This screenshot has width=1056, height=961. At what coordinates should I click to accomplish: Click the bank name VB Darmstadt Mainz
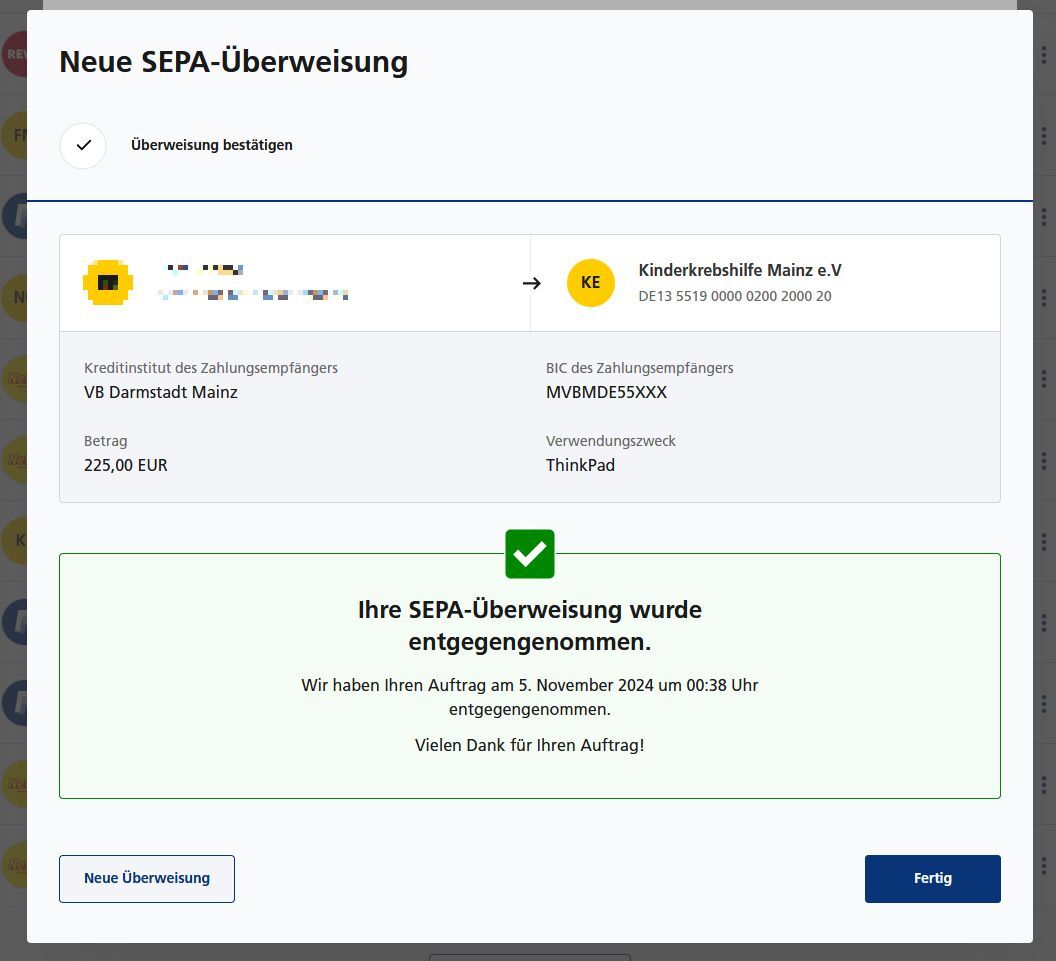click(161, 392)
